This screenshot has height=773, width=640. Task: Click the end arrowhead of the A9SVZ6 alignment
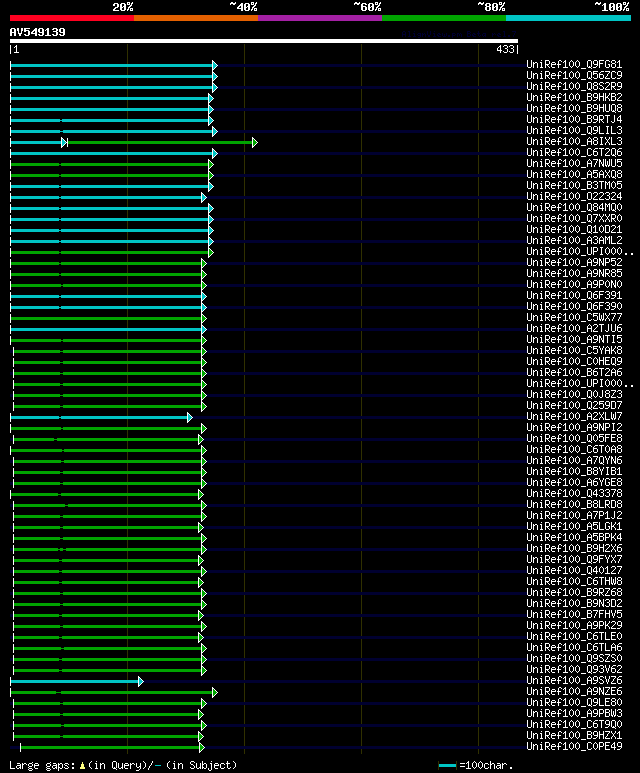pos(141,681)
